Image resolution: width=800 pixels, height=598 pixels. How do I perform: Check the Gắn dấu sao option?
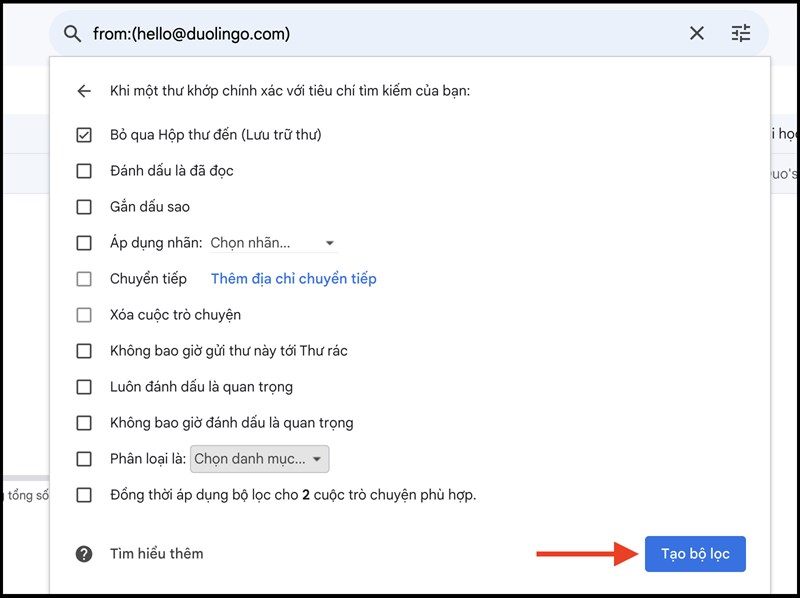[x=84, y=207]
